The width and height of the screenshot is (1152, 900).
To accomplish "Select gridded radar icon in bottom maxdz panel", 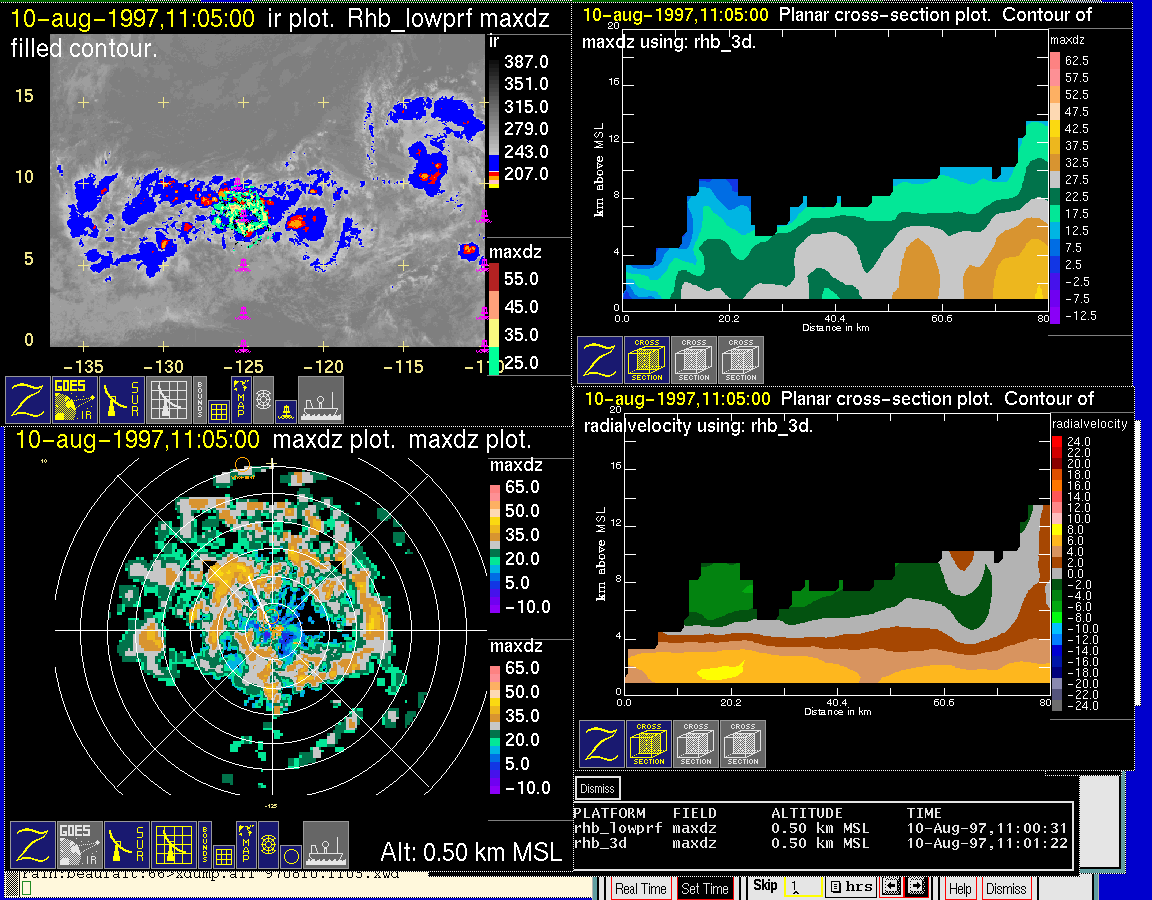I will click(x=173, y=845).
